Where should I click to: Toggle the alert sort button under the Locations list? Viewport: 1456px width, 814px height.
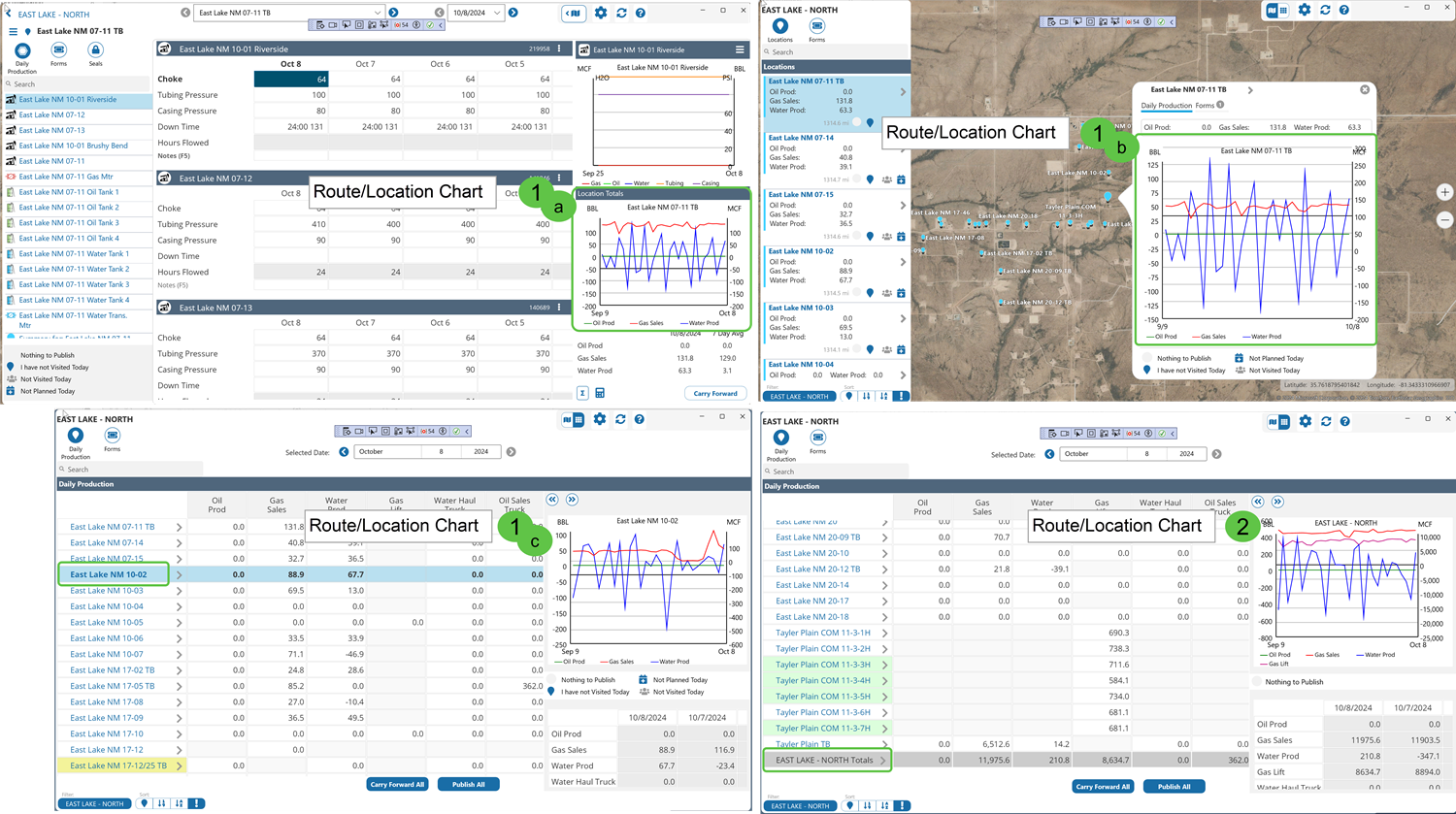tap(902, 396)
